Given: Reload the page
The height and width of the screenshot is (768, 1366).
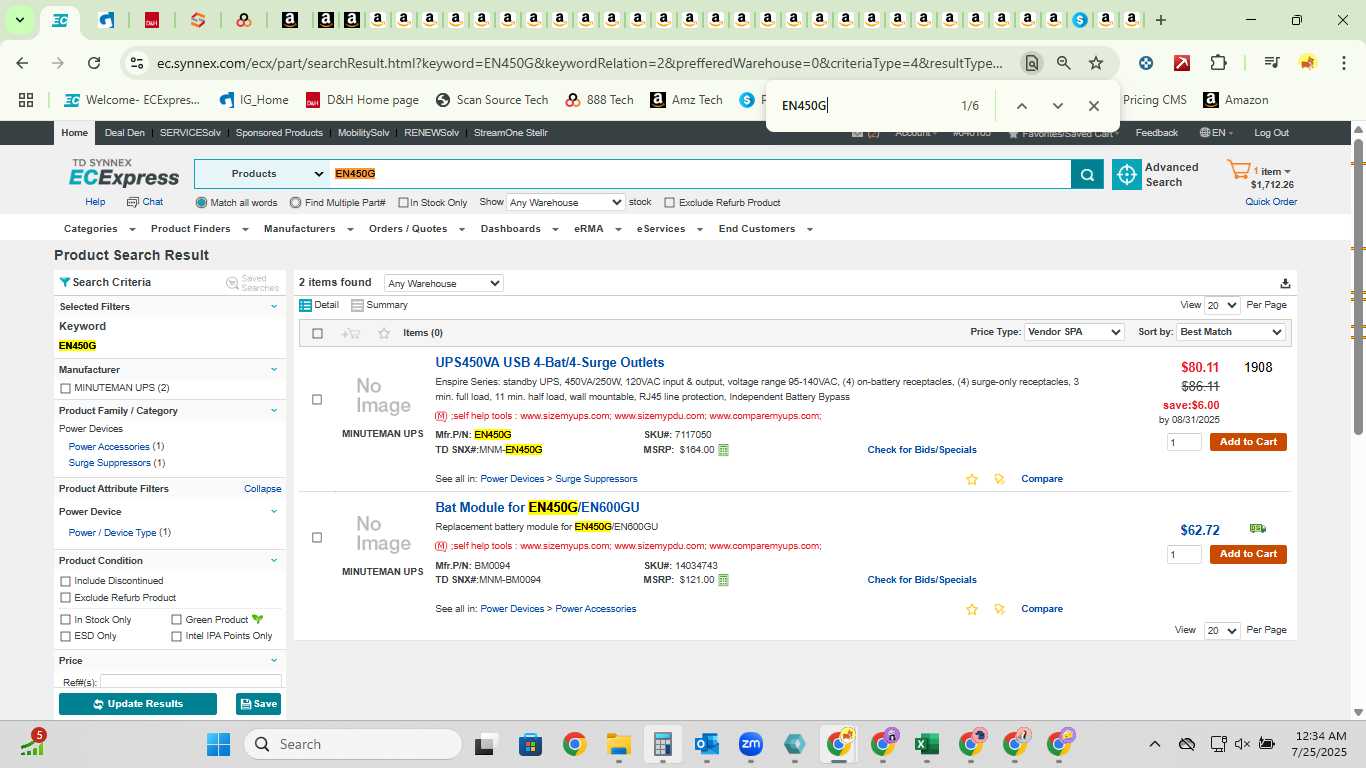Looking at the screenshot, I should (x=94, y=63).
